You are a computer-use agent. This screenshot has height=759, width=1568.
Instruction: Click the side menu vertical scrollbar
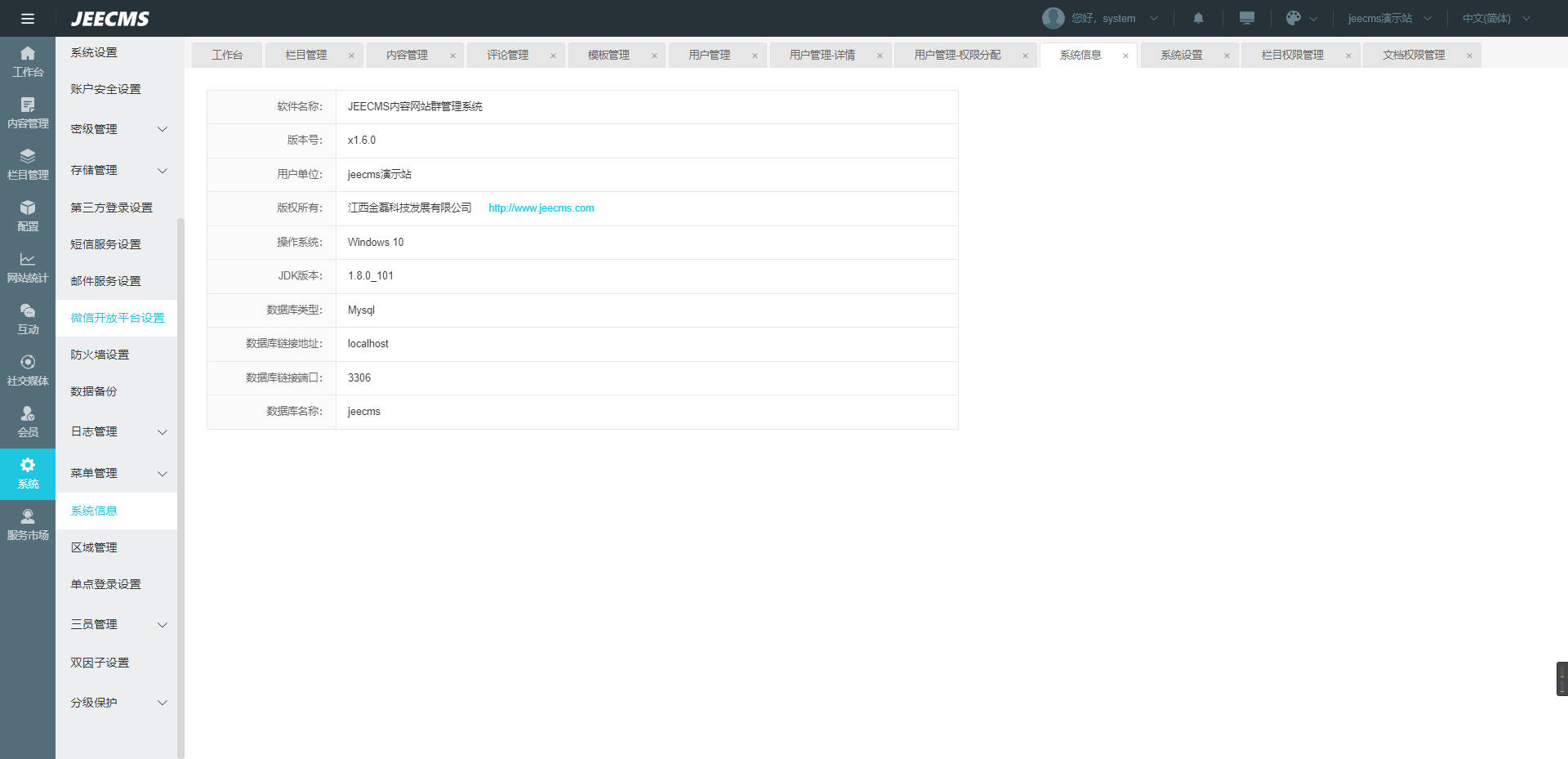click(x=180, y=489)
